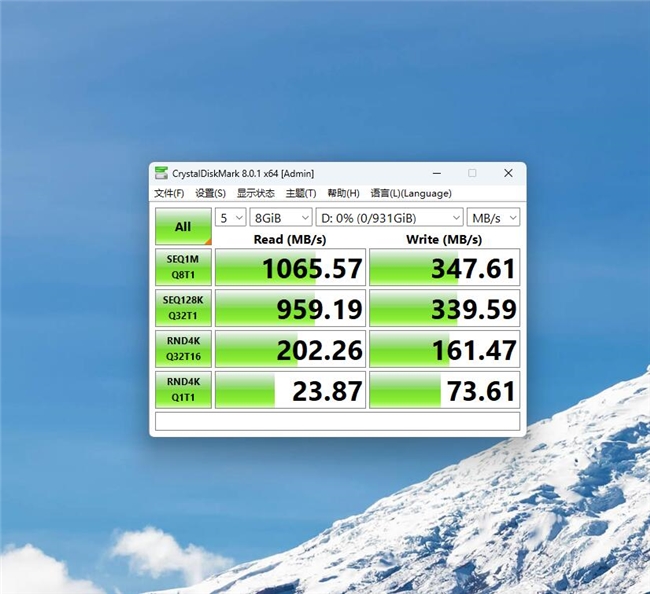Close the CrystalDiskMark window
650x594 pixels.
click(508, 173)
